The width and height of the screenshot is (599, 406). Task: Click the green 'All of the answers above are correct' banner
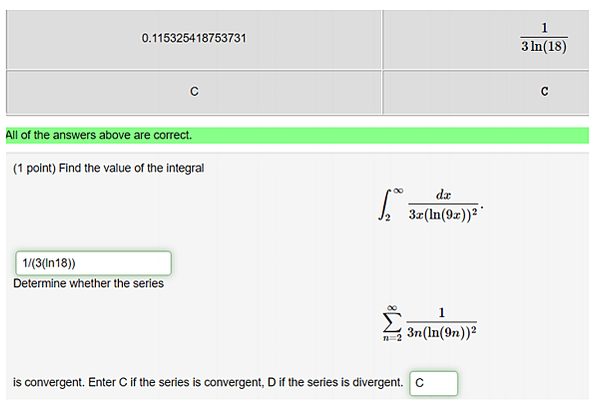[297, 135]
